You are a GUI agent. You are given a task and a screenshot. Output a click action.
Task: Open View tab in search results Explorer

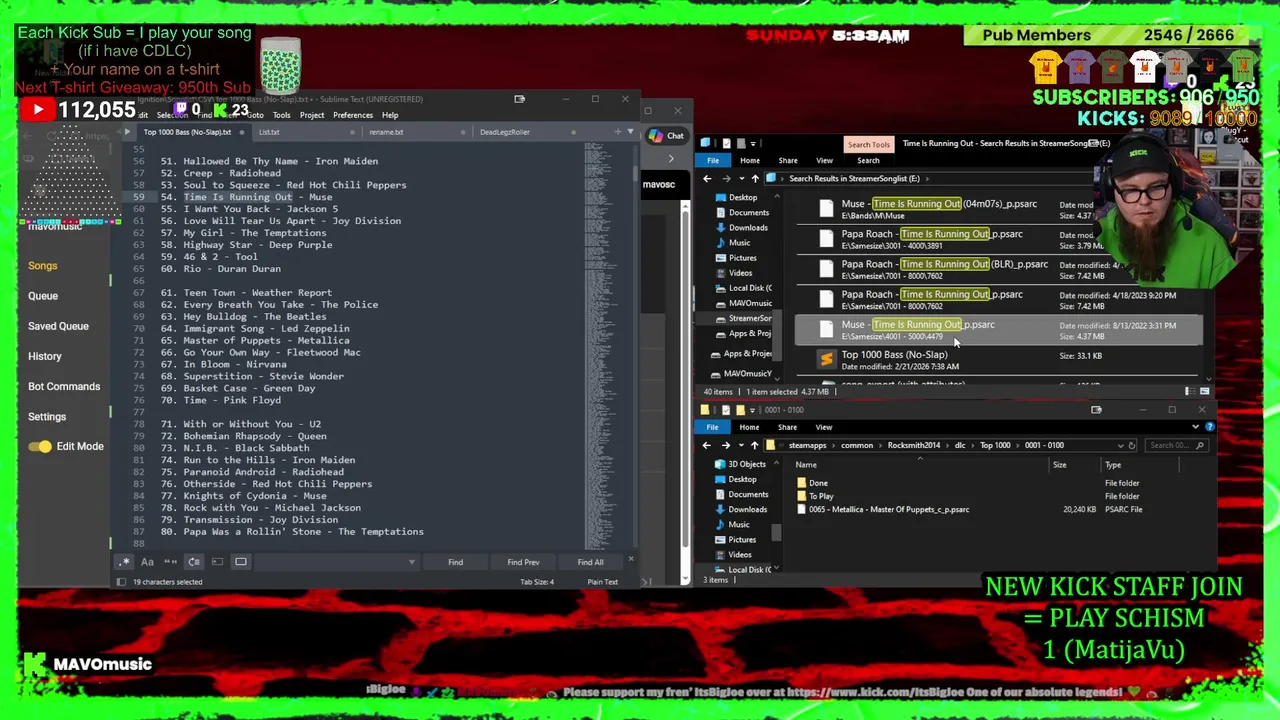pyautogui.click(x=824, y=161)
